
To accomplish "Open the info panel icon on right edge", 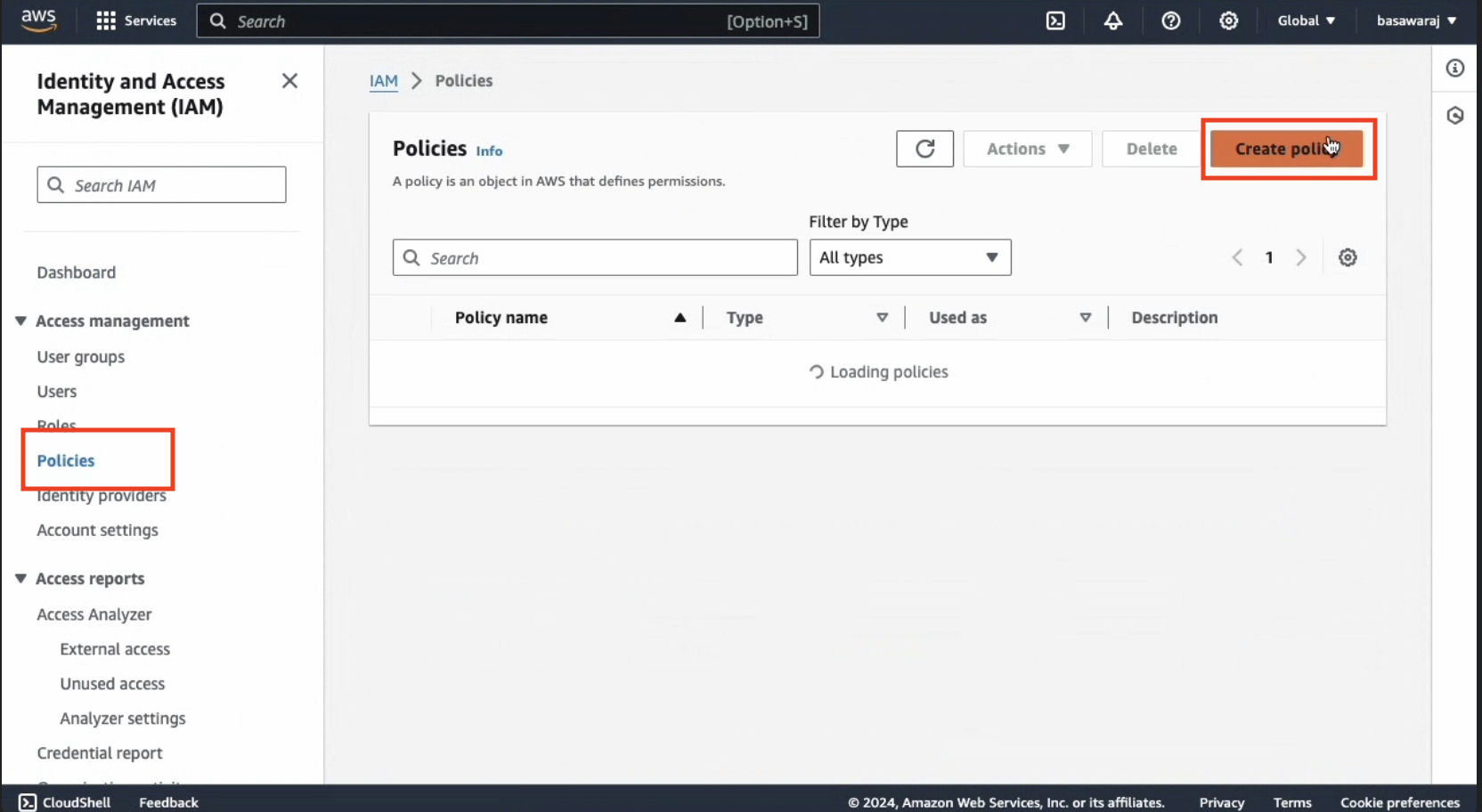I will pyautogui.click(x=1455, y=68).
